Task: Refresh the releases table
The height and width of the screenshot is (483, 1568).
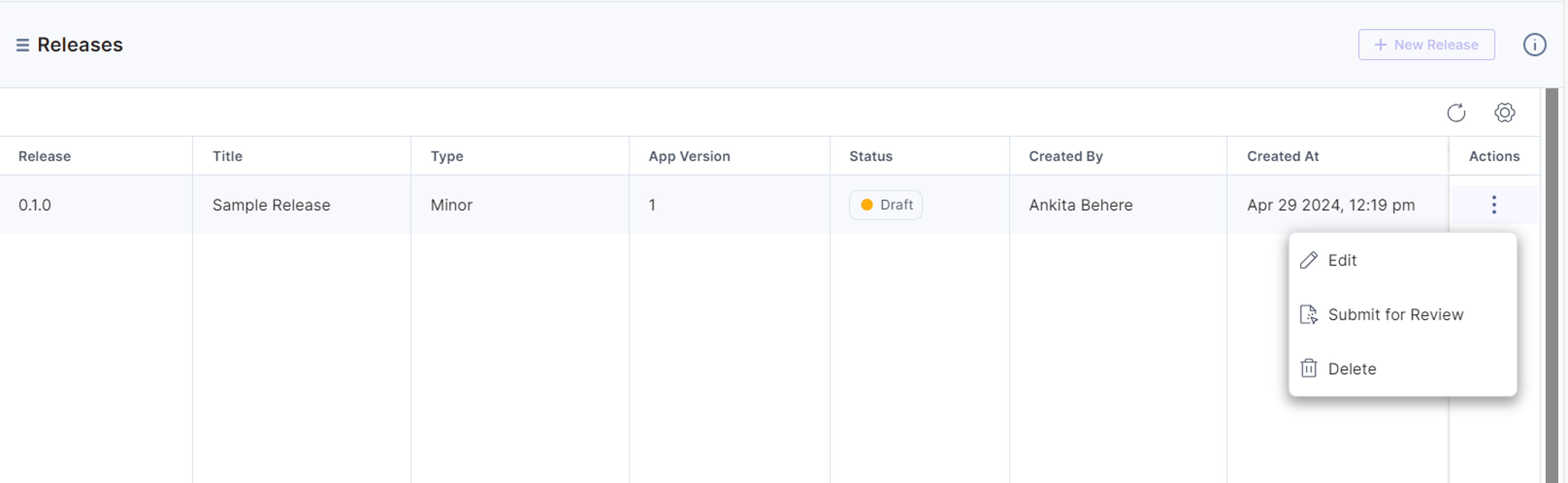Action: click(1456, 113)
